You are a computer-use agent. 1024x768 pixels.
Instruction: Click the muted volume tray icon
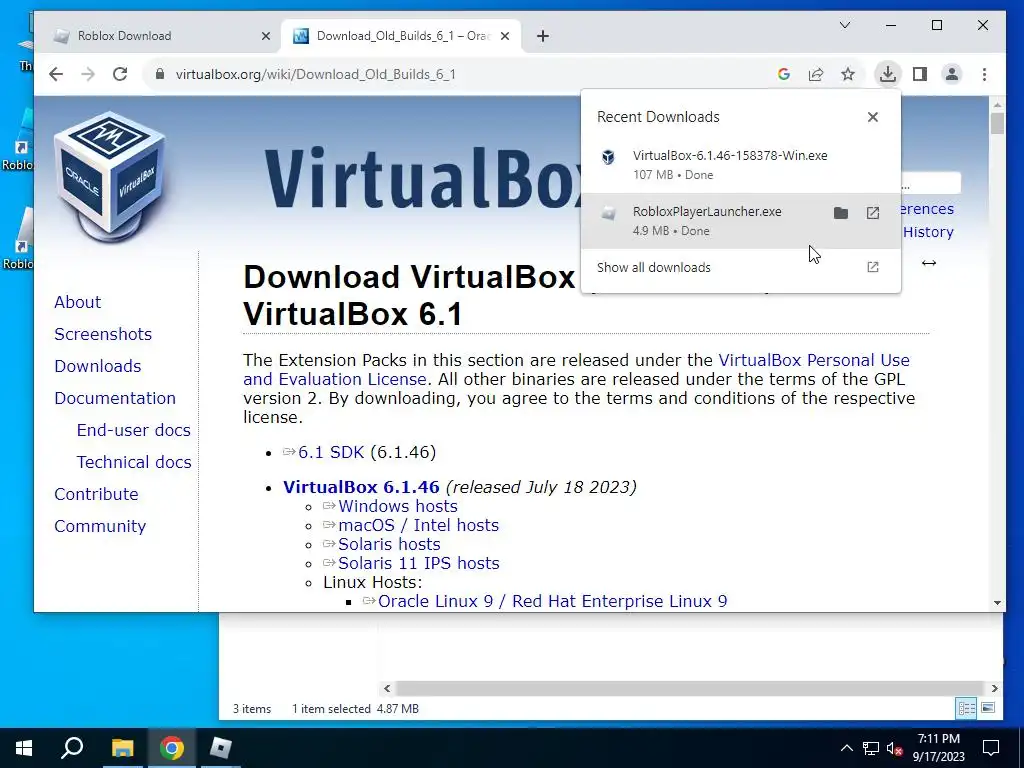tap(895, 748)
